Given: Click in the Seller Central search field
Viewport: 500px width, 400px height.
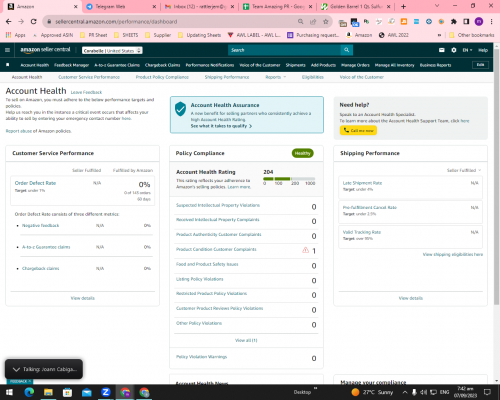Looking at the screenshot, I should click(x=284, y=50).
